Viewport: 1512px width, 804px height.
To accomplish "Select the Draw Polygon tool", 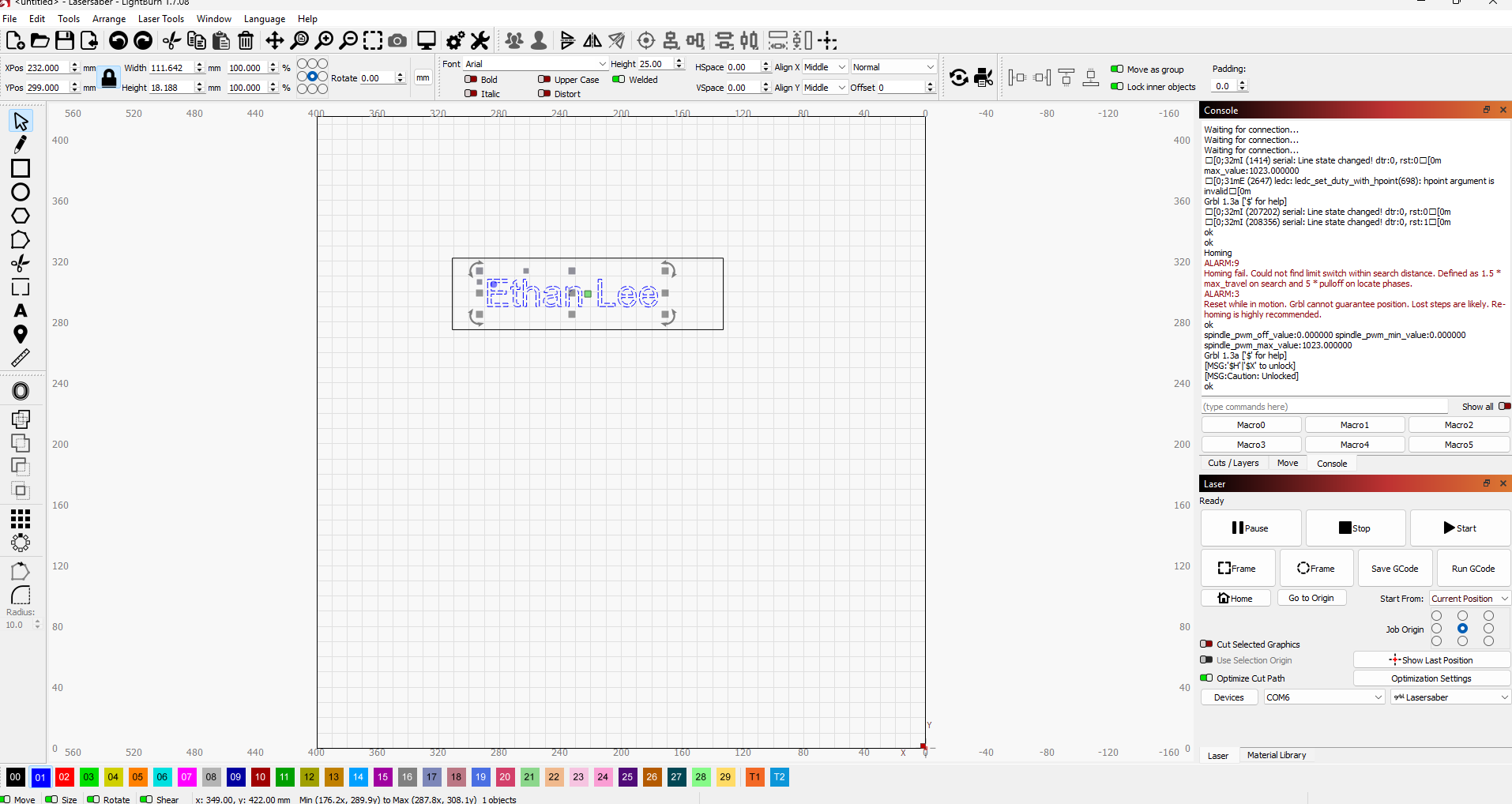I will tap(21, 216).
